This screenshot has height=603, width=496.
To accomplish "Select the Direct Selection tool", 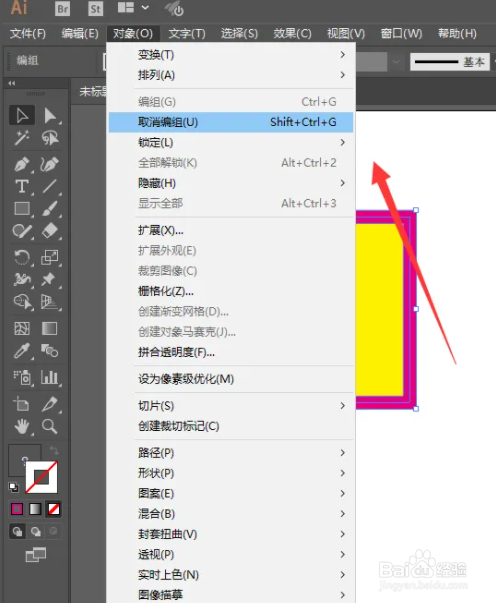I will [50, 115].
